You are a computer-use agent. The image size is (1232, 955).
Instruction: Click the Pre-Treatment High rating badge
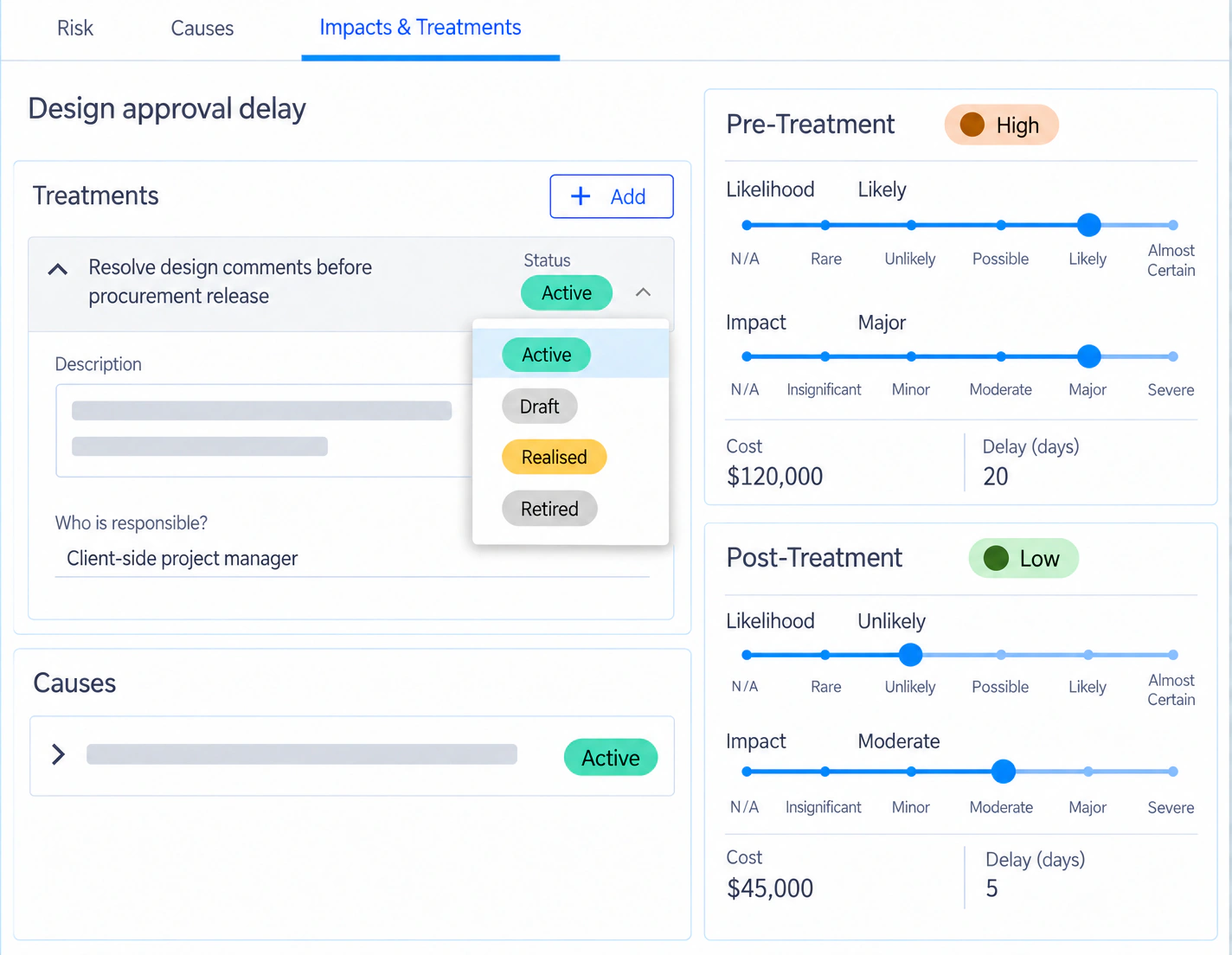point(1001,125)
